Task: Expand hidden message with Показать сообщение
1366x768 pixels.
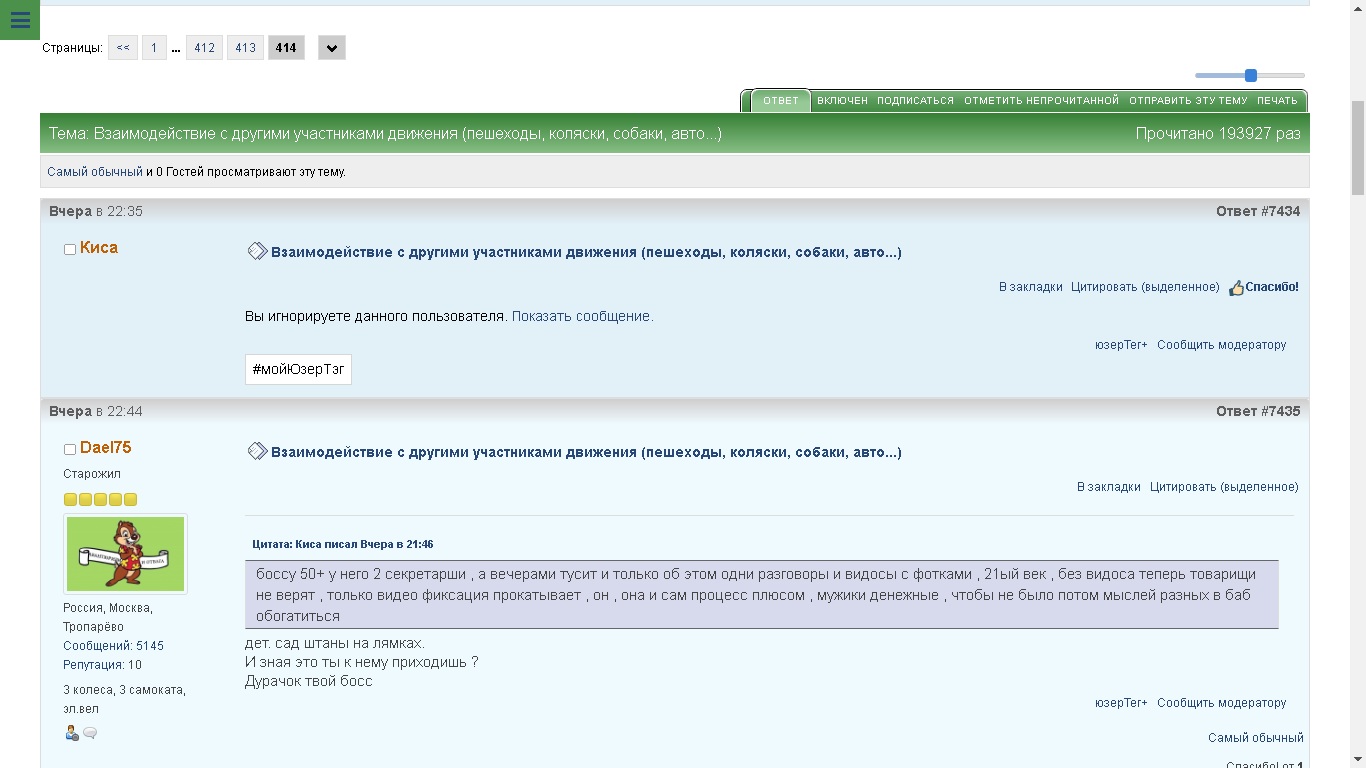Action: pyautogui.click(x=582, y=316)
